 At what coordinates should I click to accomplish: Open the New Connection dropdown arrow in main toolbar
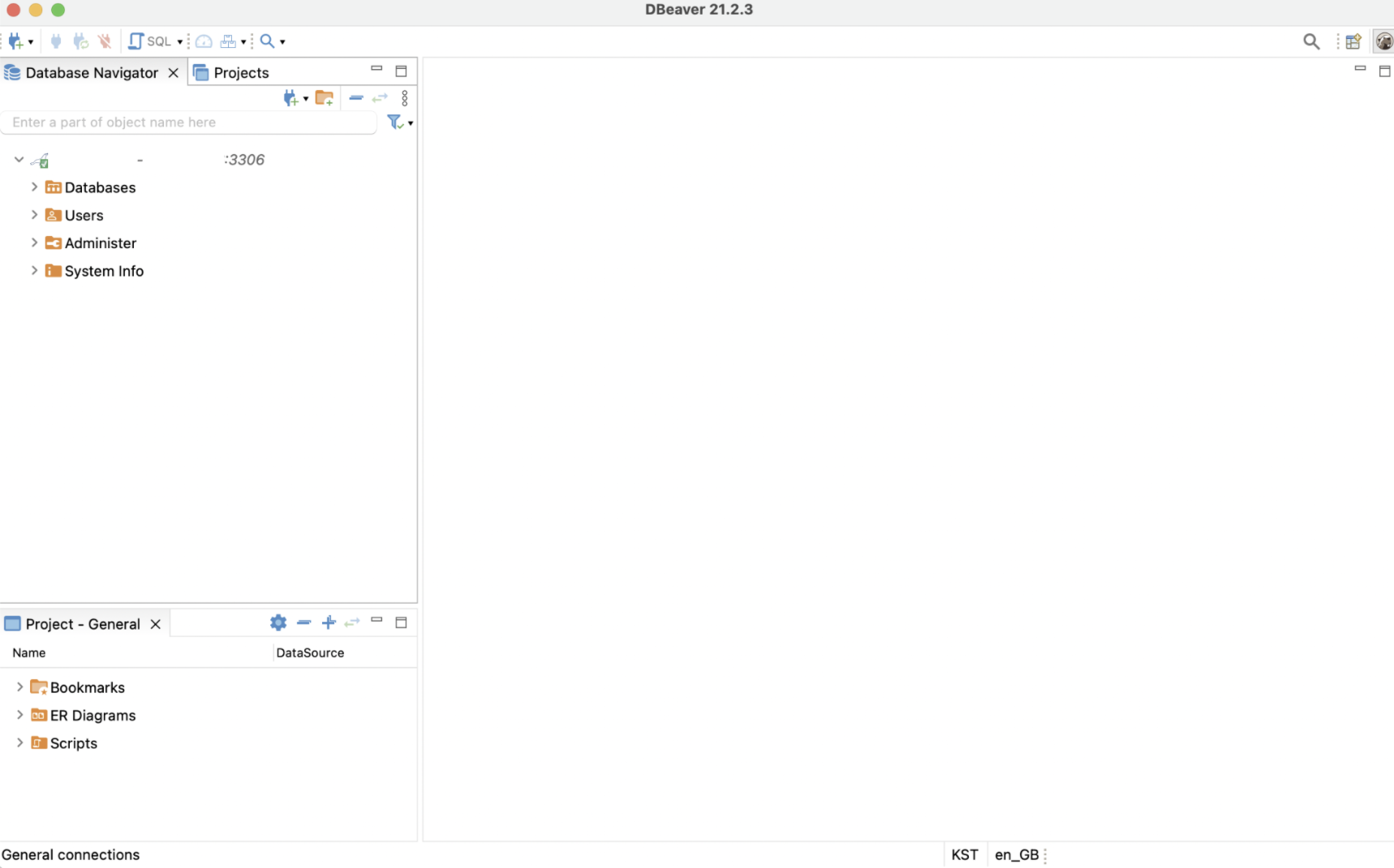point(31,42)
